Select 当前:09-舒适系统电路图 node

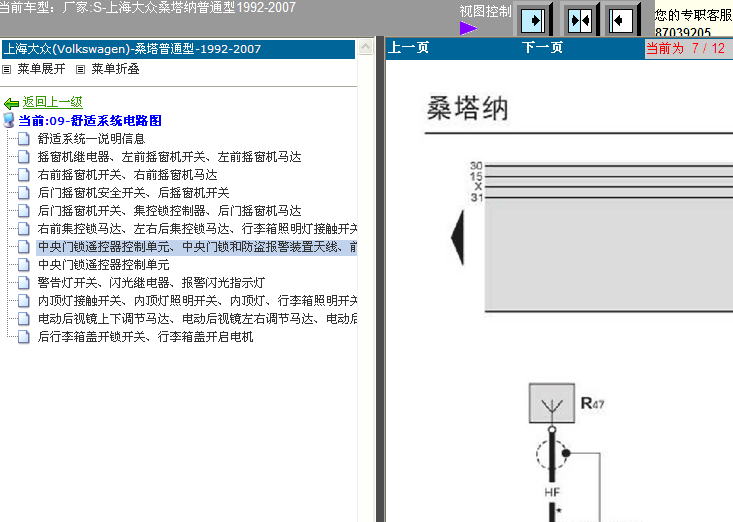point(90,121)
